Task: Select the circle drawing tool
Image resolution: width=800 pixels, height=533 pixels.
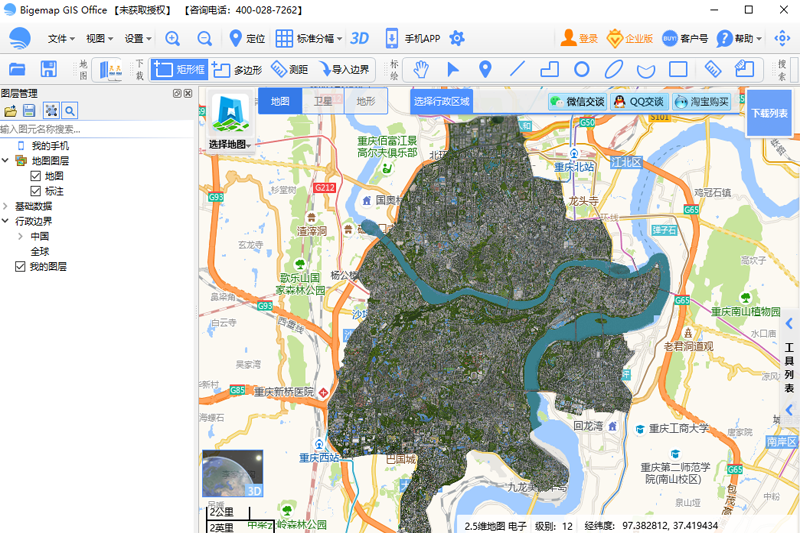Action: (581, 69)
